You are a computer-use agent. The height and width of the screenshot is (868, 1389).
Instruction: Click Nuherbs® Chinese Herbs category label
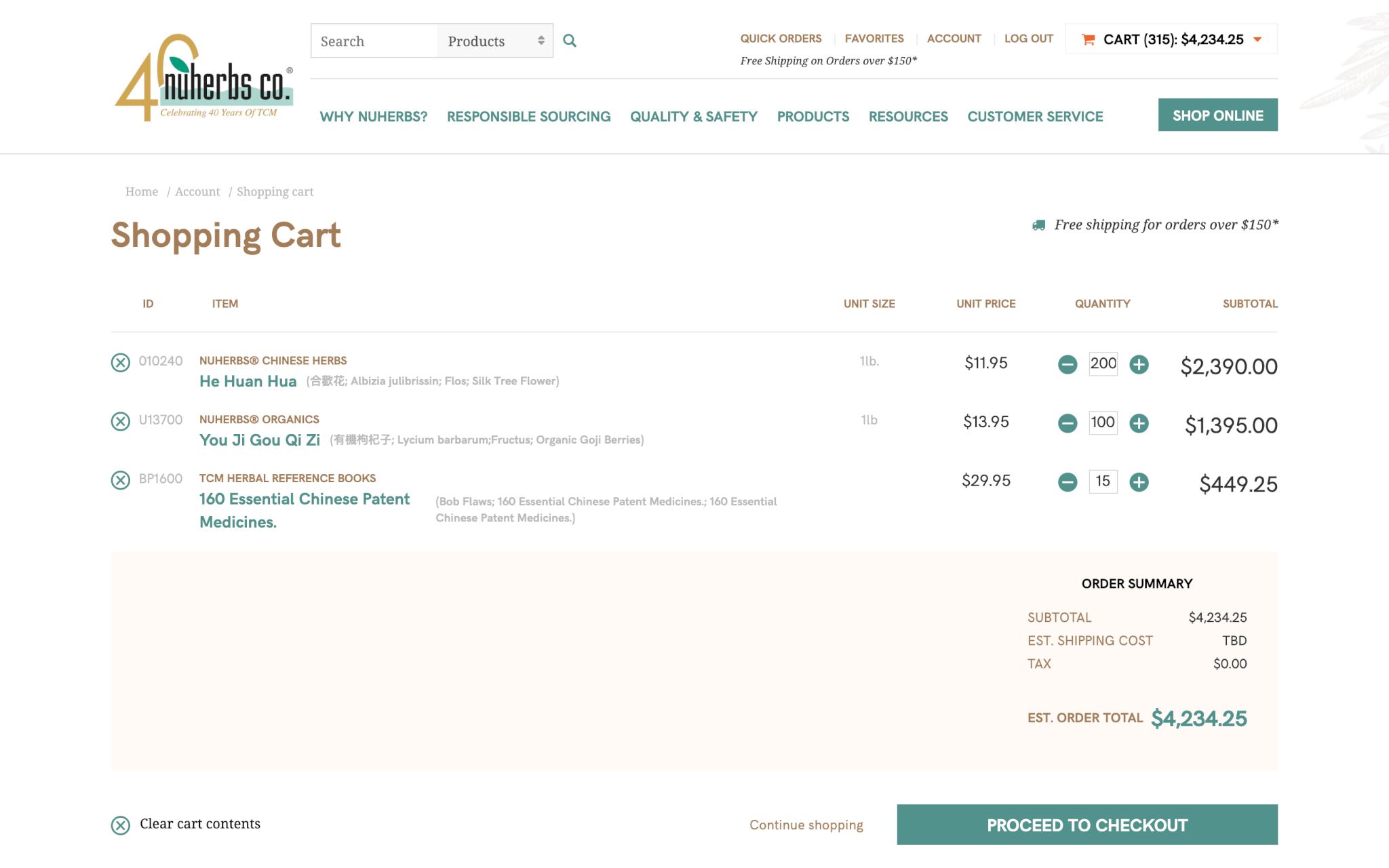(x=273, y=361)
